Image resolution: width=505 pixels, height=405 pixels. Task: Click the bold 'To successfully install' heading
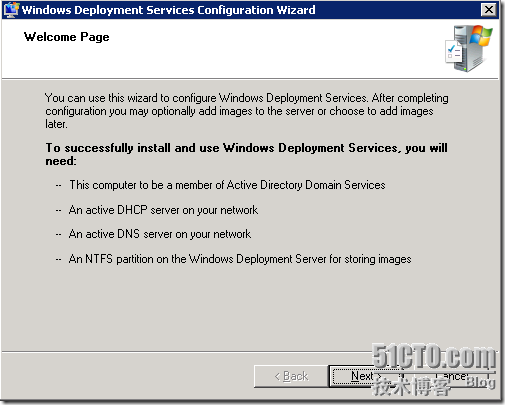pos(246,154)
